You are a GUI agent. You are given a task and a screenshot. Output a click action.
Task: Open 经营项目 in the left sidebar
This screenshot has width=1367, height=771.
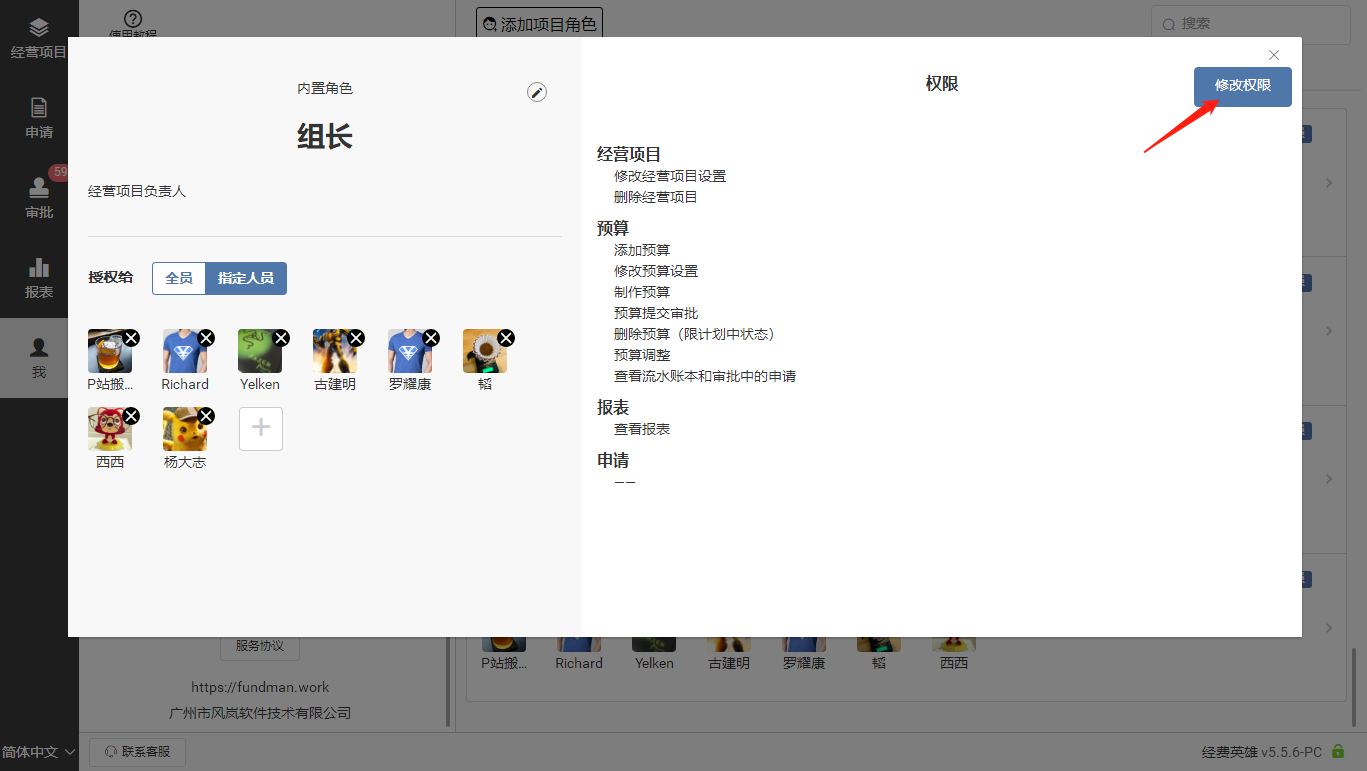click(39, 38)
